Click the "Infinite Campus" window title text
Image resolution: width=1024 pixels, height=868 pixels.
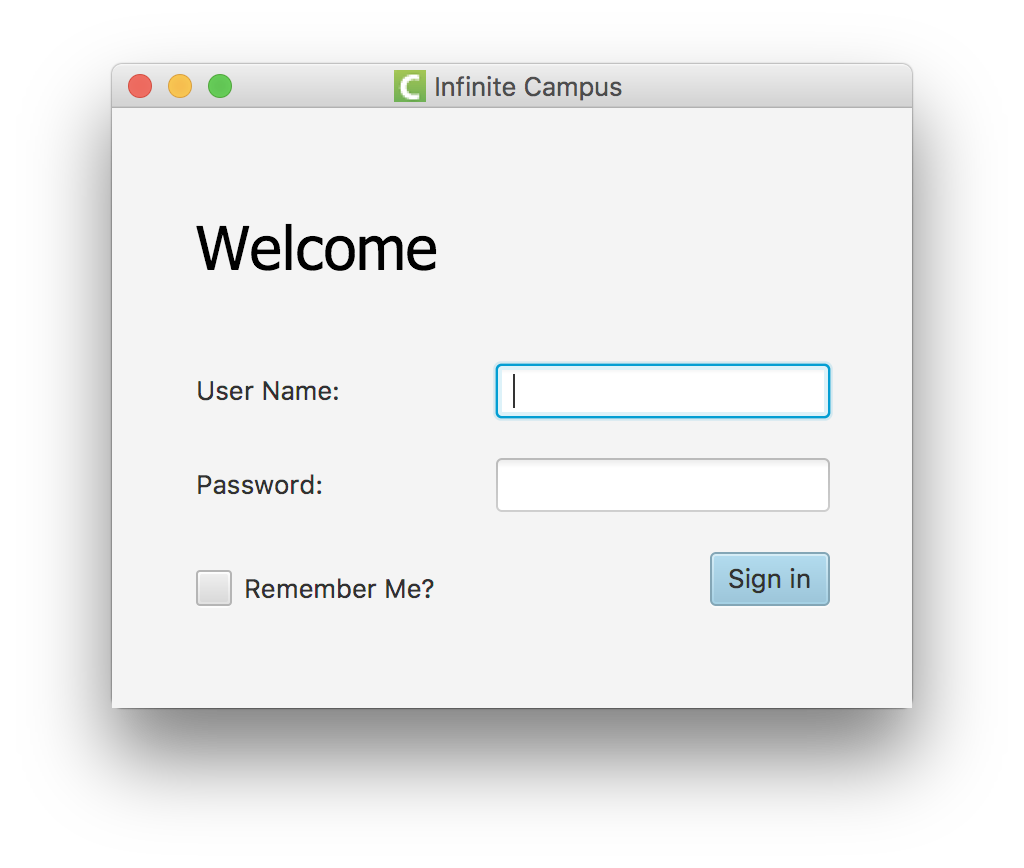528,87
